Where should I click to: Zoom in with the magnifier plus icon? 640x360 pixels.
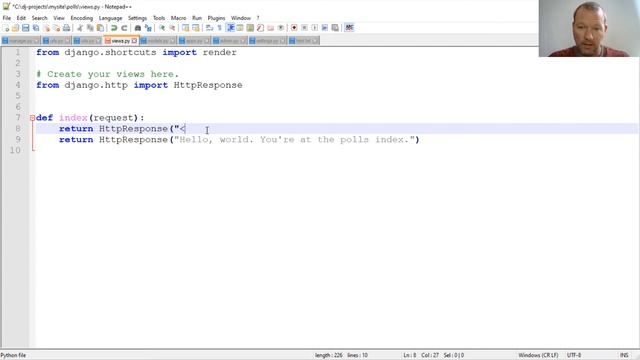tap(162, 28)
